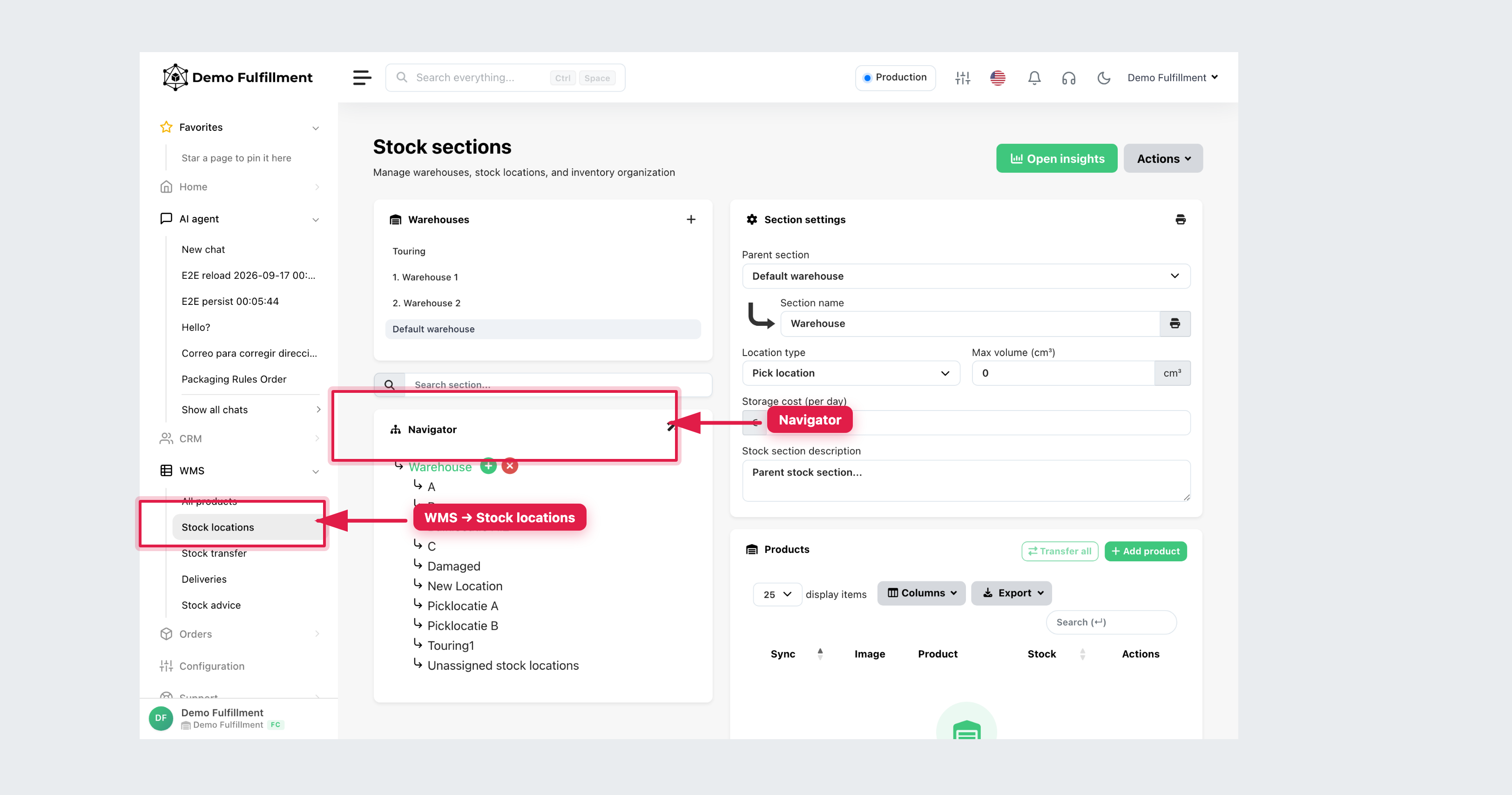Viewport: 1512px width, 795px height.
Task: Toggle dark mode moon icon
Action: tap(1103, 77)
